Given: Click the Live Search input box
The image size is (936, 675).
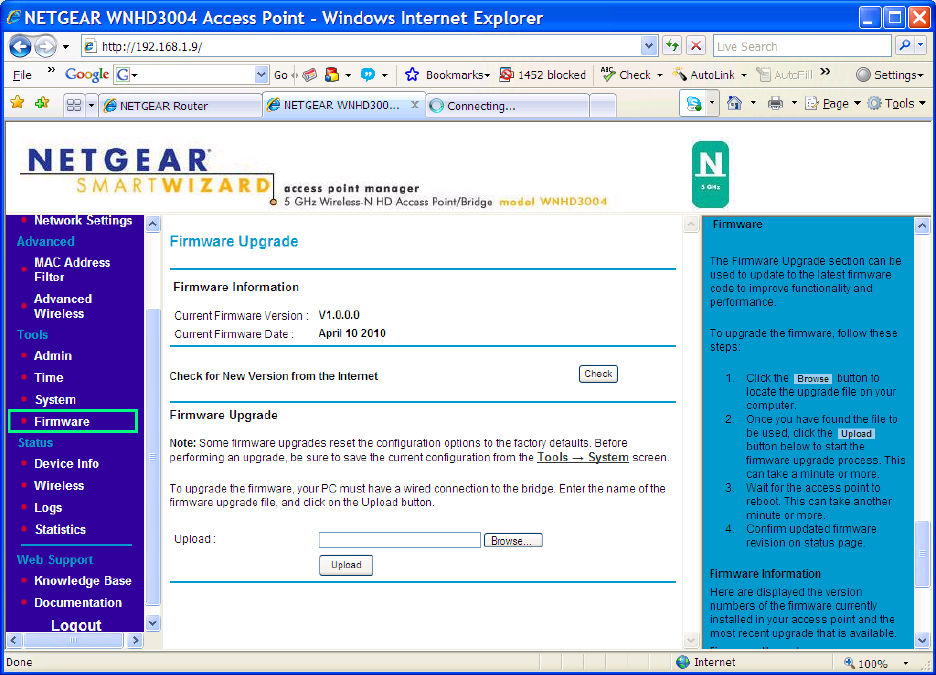Looking at the screenshot, I should pyautogui.click(x=802, y=46).
